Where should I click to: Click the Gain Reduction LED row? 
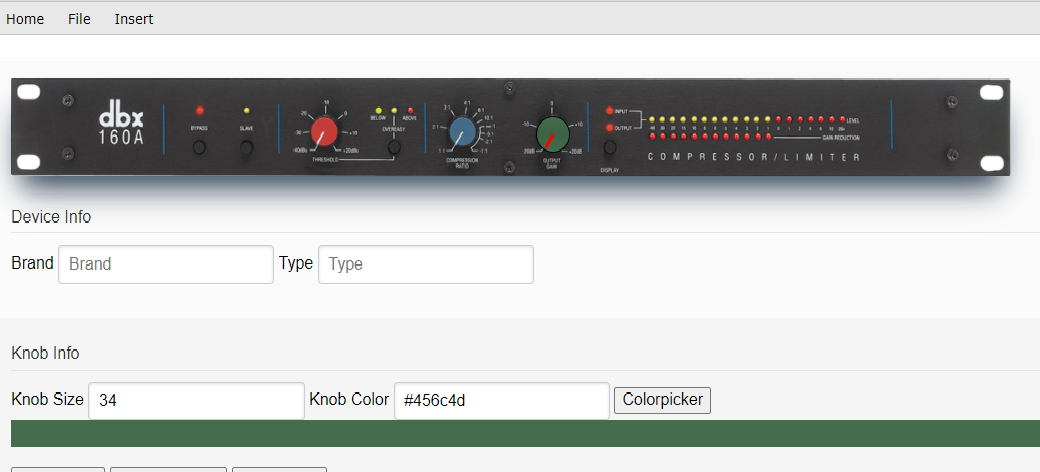[710, 137]
